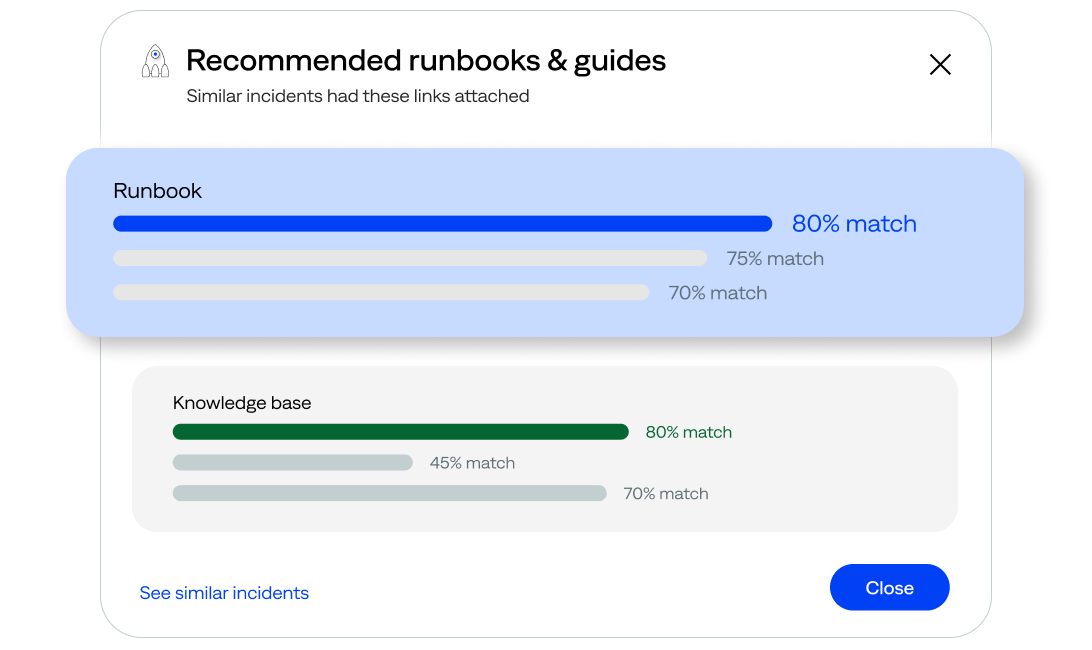Viewport: 1092px width, 650px height.
Task: Select the Knowledge base card
Action: [546, 448]
